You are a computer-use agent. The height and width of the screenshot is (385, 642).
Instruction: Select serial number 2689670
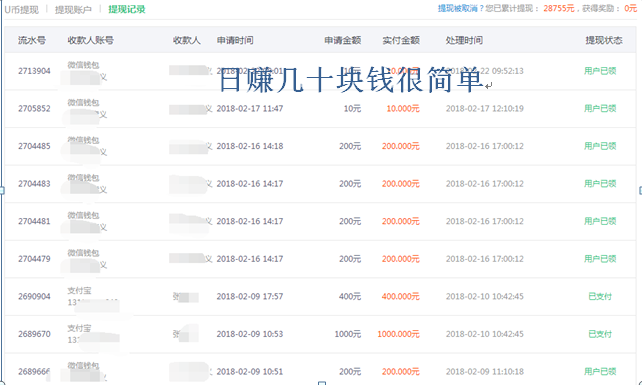(x=34, y=334)
